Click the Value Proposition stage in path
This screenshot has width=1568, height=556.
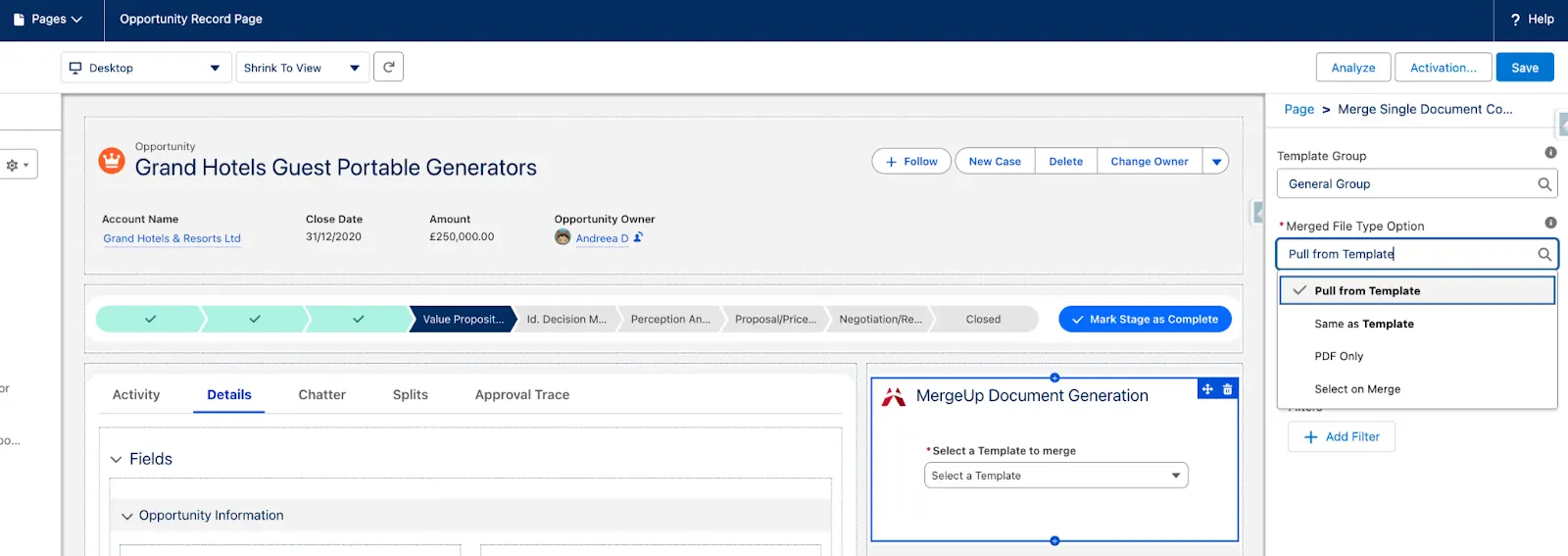[462, 320]
